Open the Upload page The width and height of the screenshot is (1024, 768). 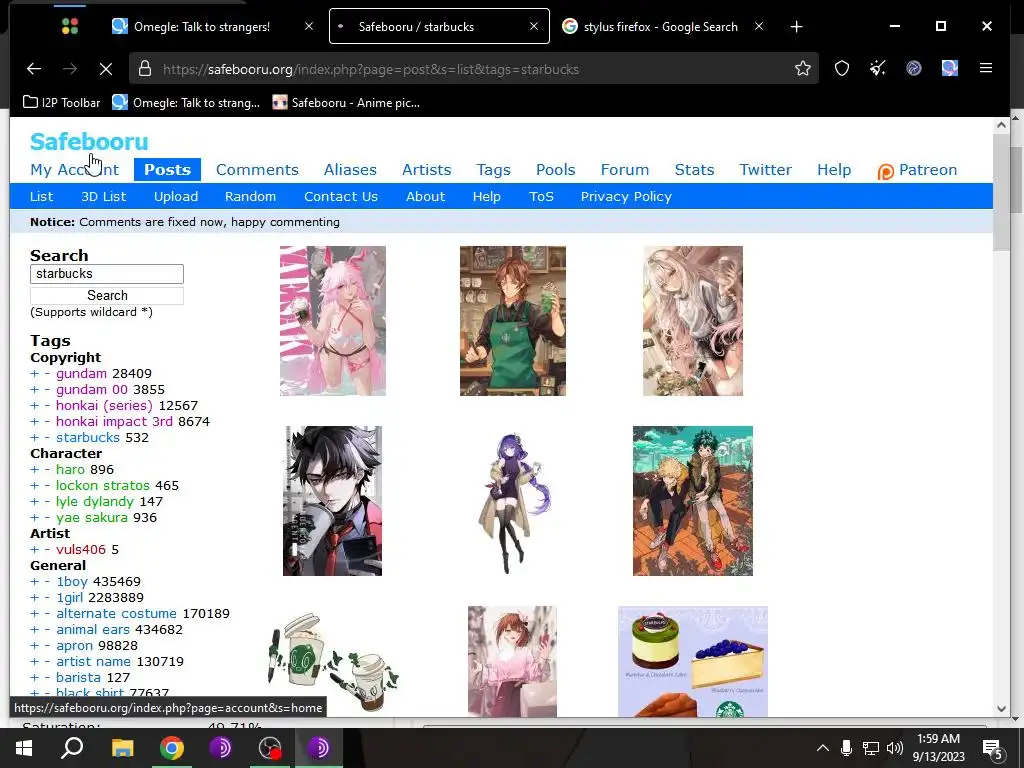click(x=176, y=197)
